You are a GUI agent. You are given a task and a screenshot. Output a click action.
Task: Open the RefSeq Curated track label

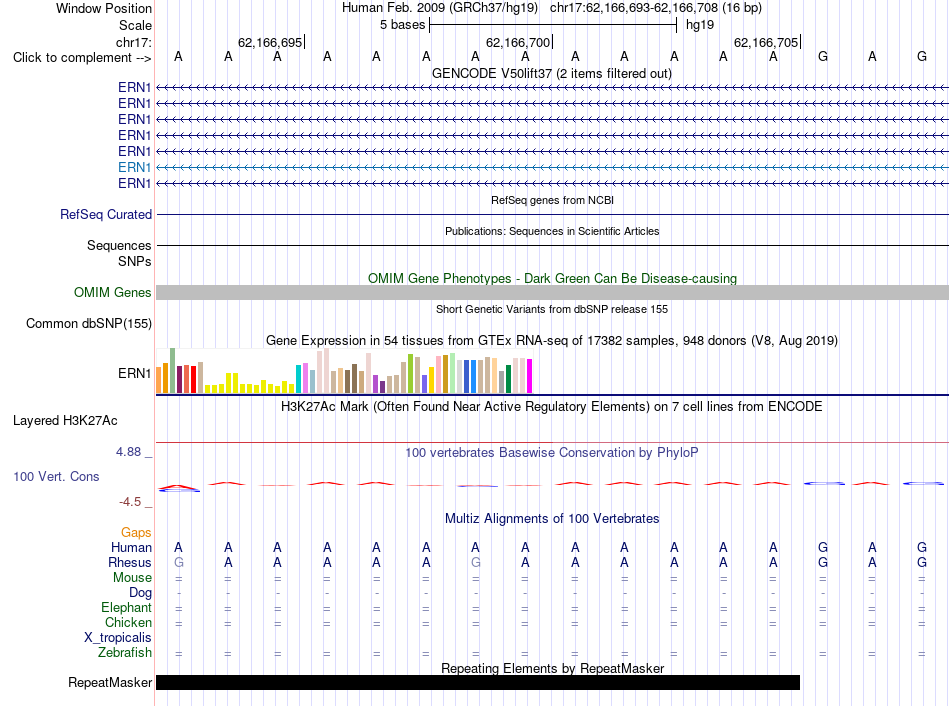105,215
